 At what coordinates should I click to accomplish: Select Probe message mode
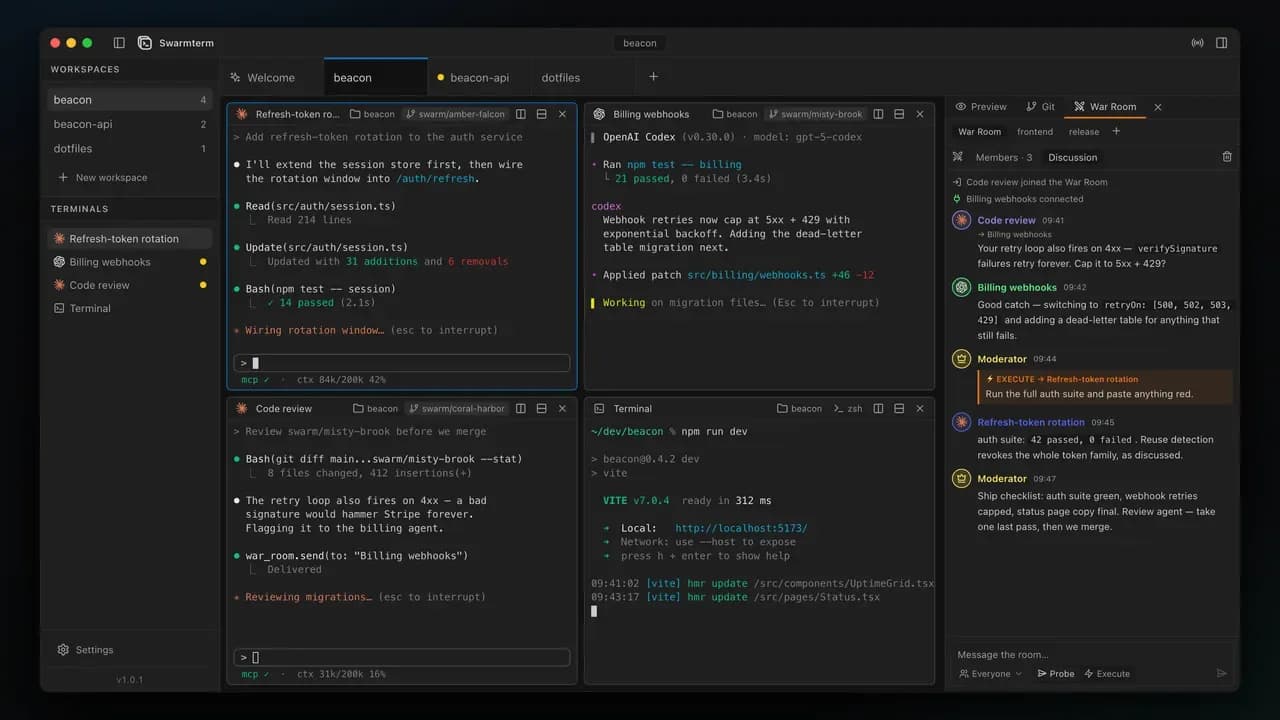tap(1056, 674)
